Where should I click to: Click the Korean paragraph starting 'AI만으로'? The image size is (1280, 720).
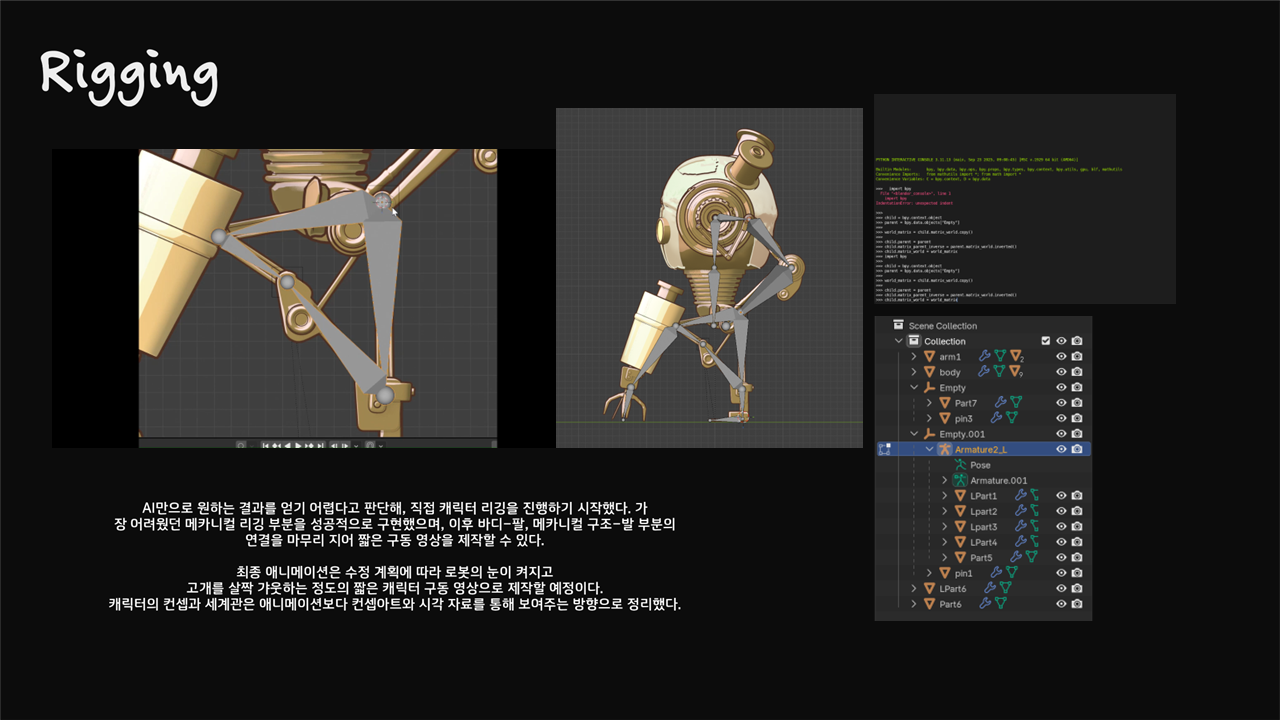click(x=395, y=523)
